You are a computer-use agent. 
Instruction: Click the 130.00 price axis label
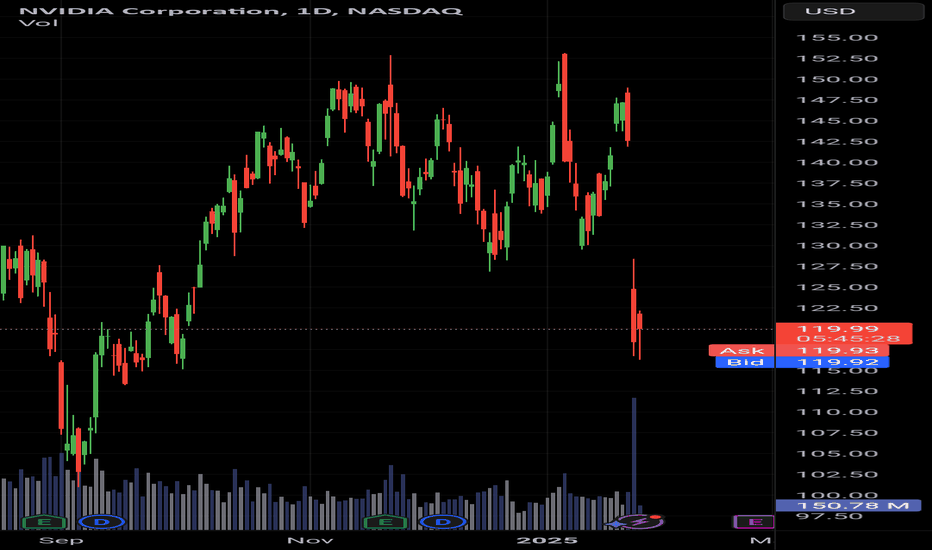tap(837, 246)
